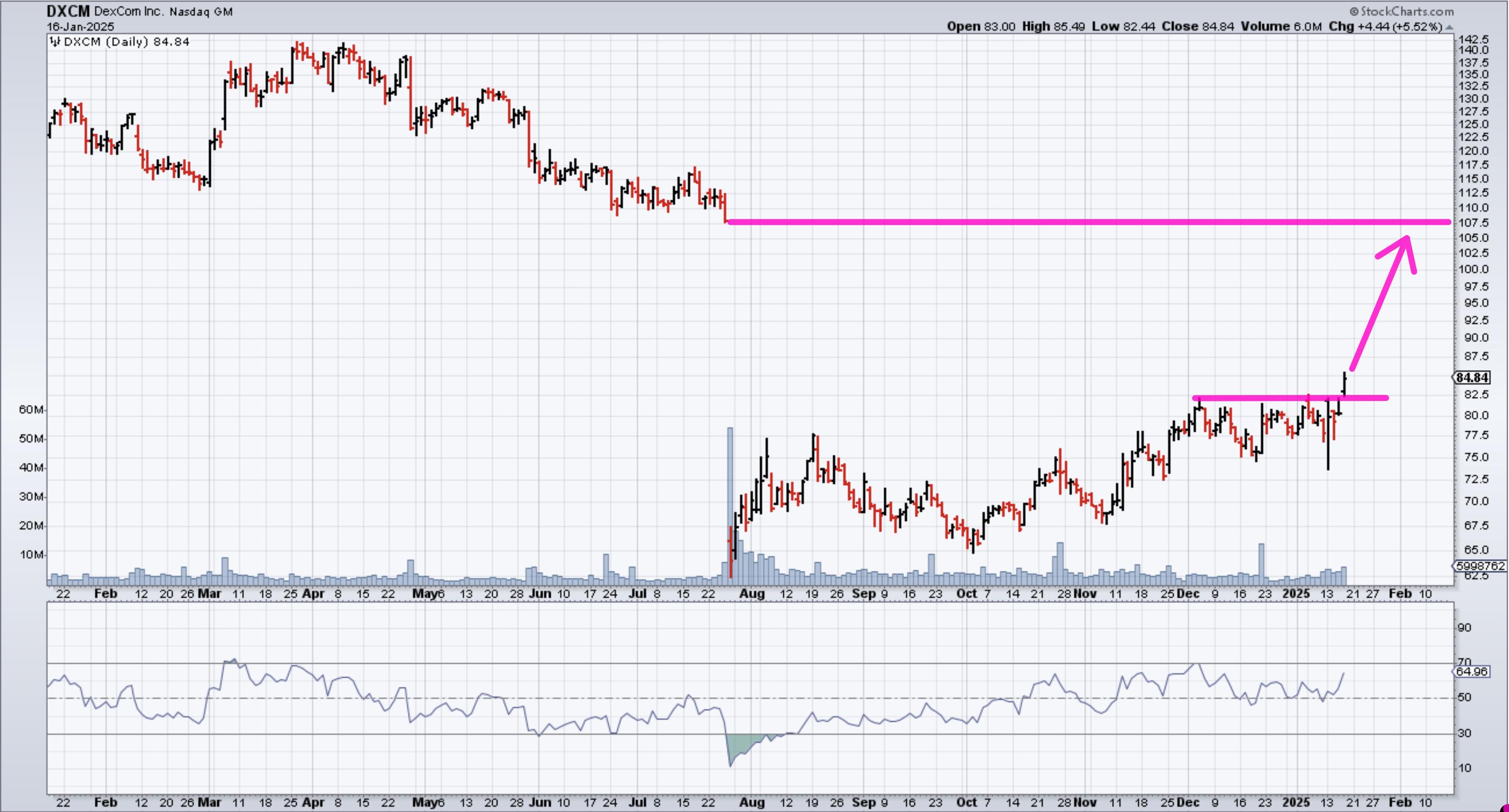Click the 60M label on the volume scale
Viewport: 1509px width, 812px height.
click(x=30, y=410)
